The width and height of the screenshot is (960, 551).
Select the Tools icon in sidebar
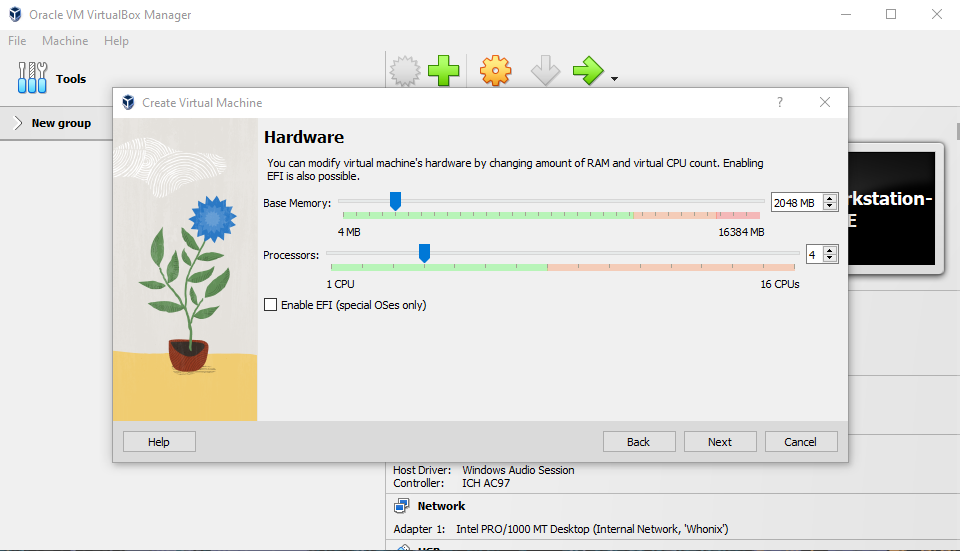(x=32, y=78)
